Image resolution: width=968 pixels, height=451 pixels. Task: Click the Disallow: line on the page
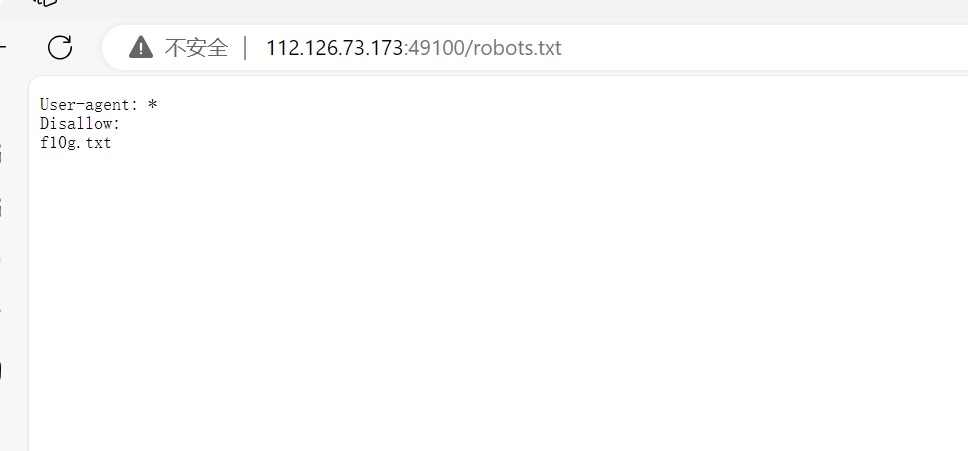[x=80, y=123]
